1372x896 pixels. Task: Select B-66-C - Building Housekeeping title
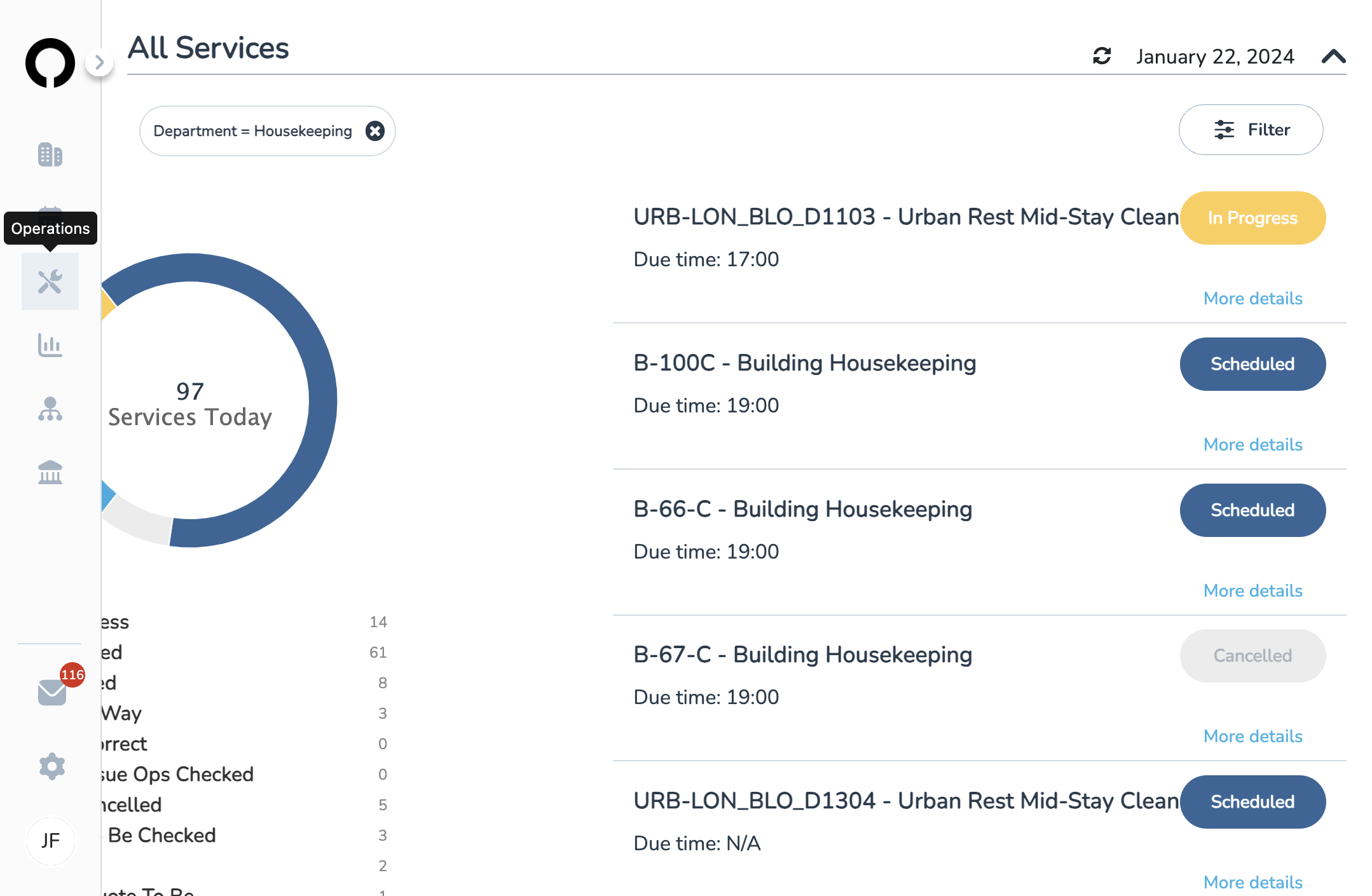pyautogui.click(x=802, y=510)
